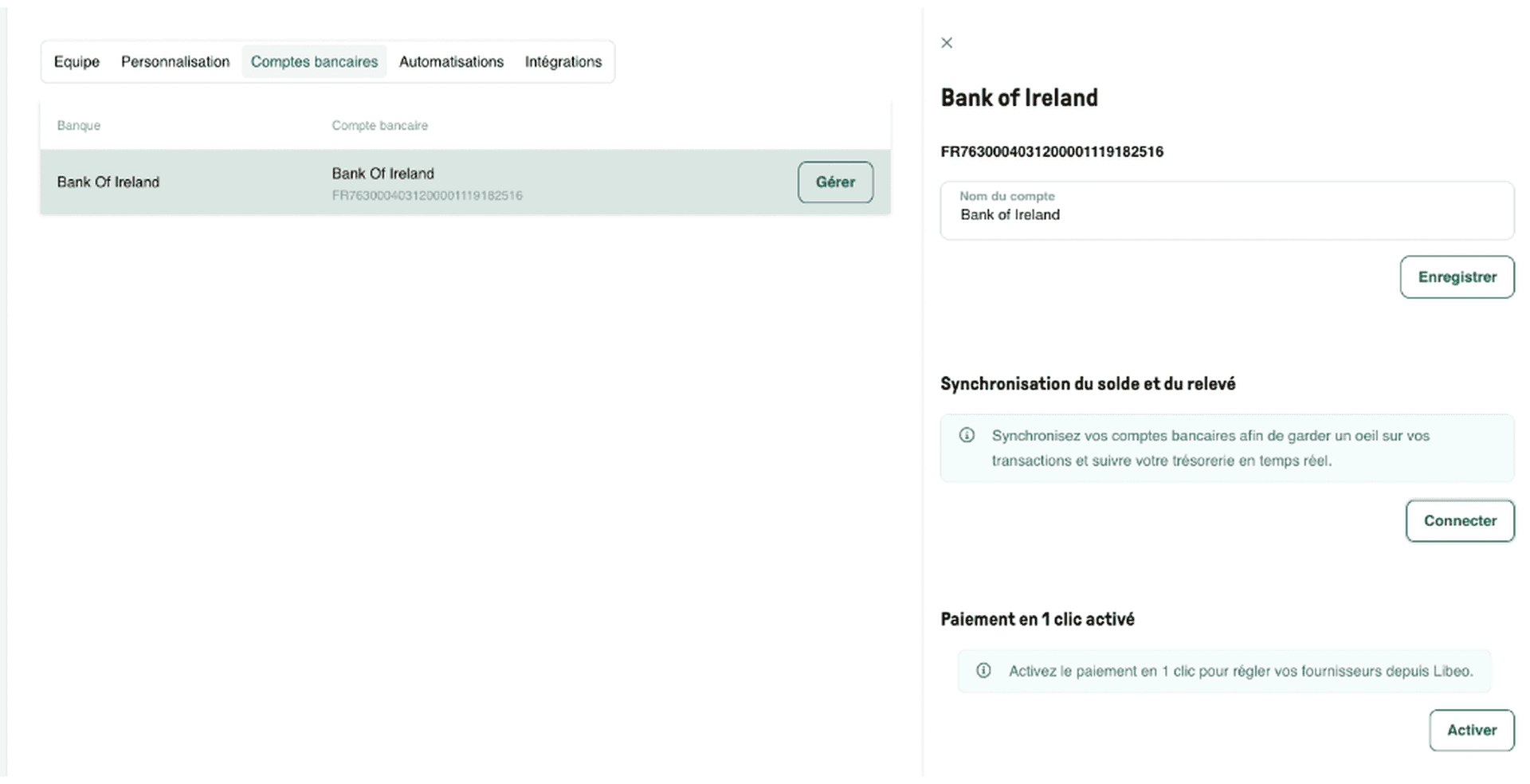Screen dimensions: 1530x784
Task: Open the Personnalisation tab
Action: 175,61
